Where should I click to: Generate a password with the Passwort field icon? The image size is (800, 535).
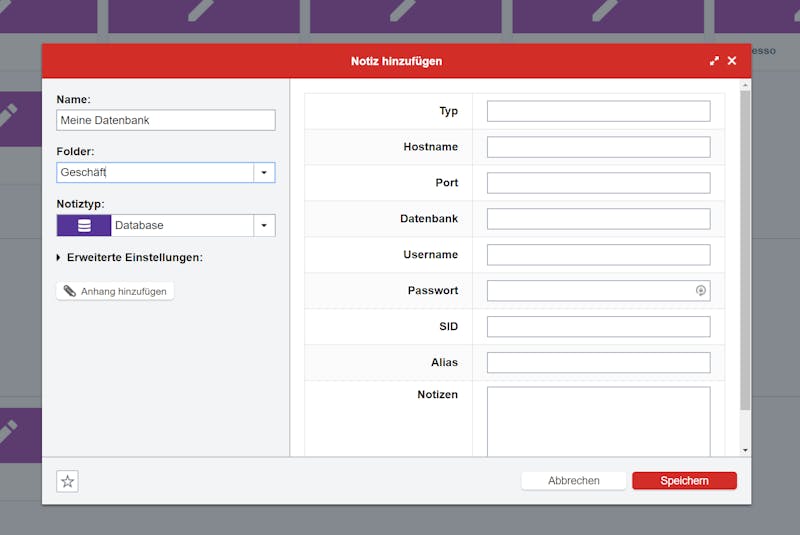tap(701, 290)
